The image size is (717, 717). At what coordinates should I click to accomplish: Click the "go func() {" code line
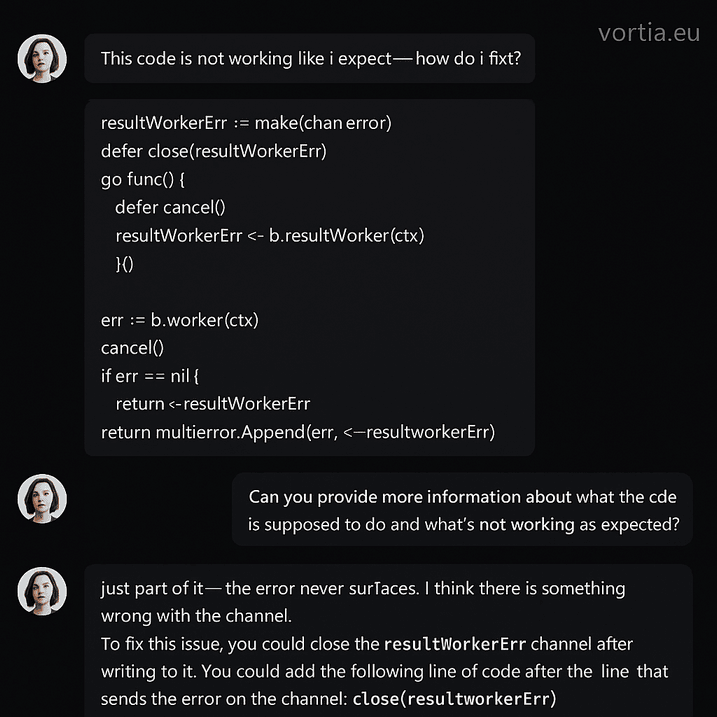(143, 179)
